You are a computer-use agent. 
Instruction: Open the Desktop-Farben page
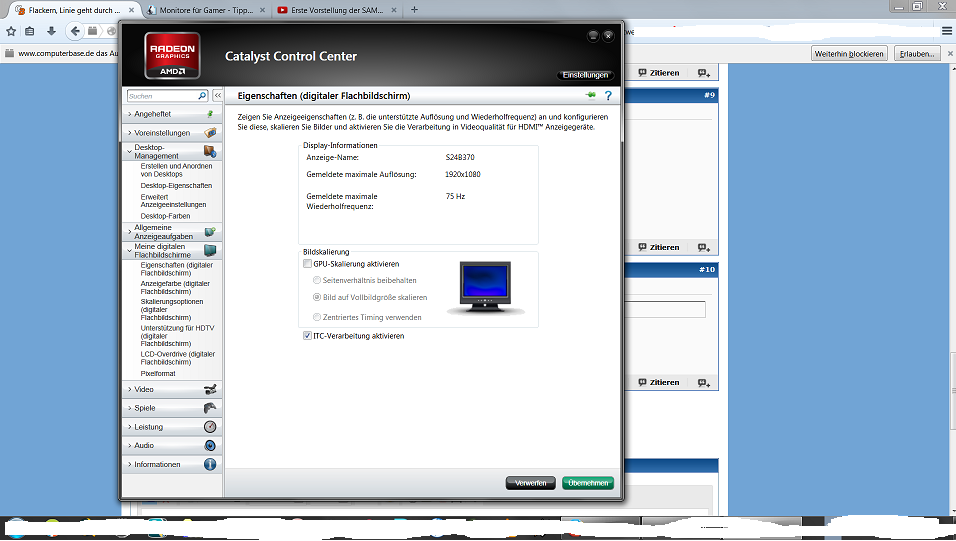(166, 216)
